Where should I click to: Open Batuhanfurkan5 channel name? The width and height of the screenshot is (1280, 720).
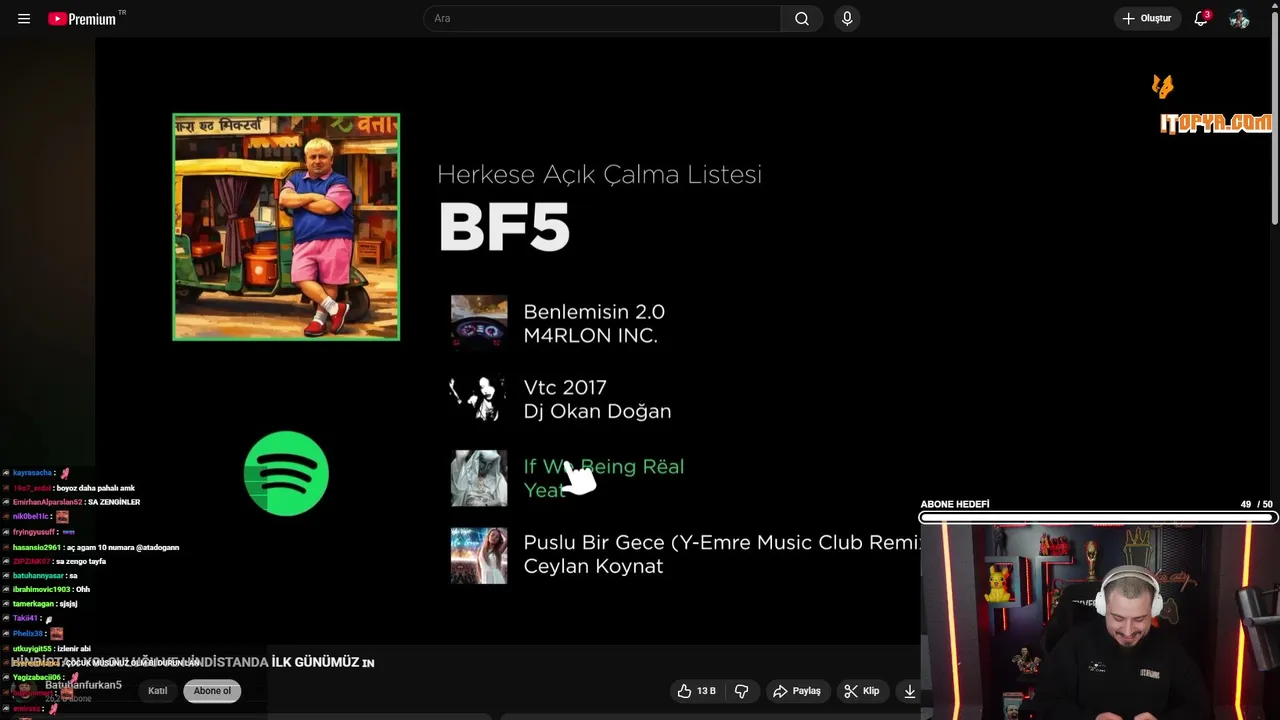83,685
